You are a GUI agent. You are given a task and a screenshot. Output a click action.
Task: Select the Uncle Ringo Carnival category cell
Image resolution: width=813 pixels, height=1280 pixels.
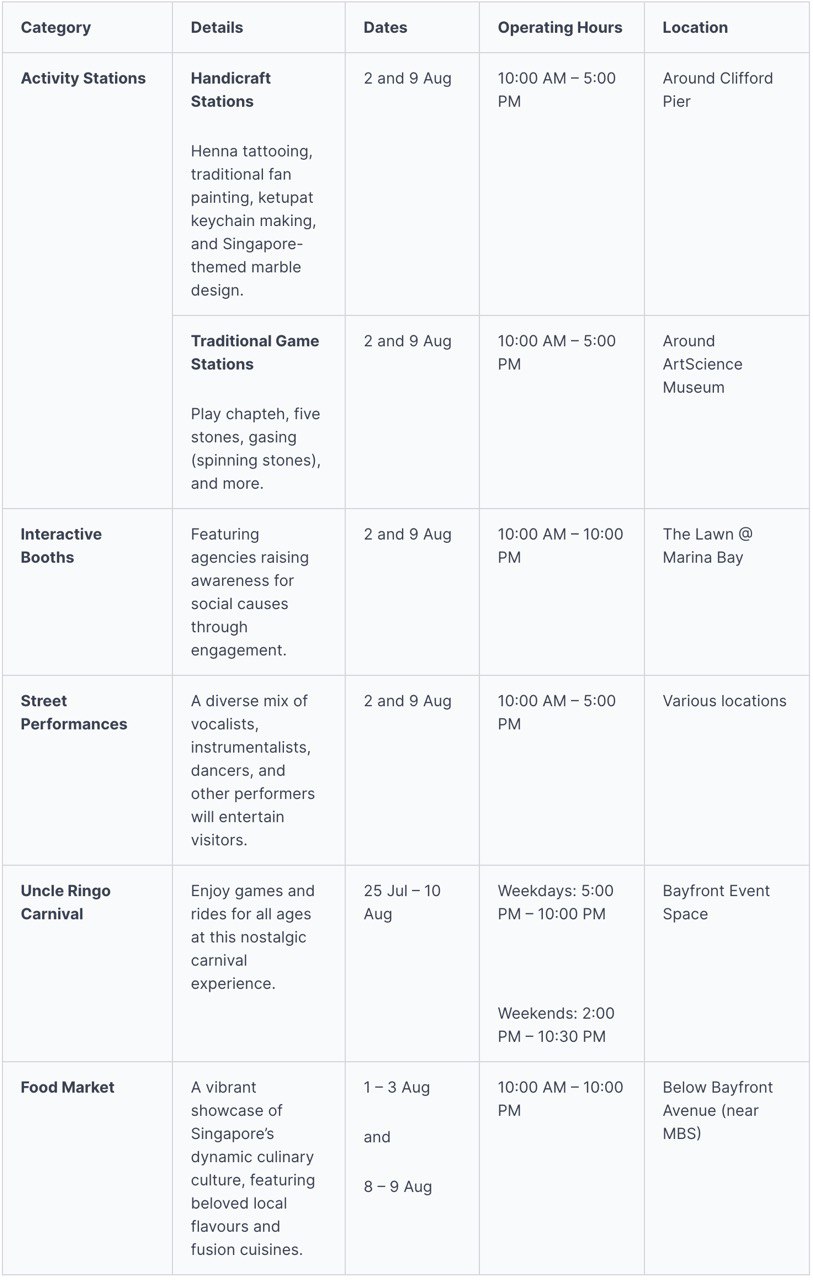coord(66,902)
